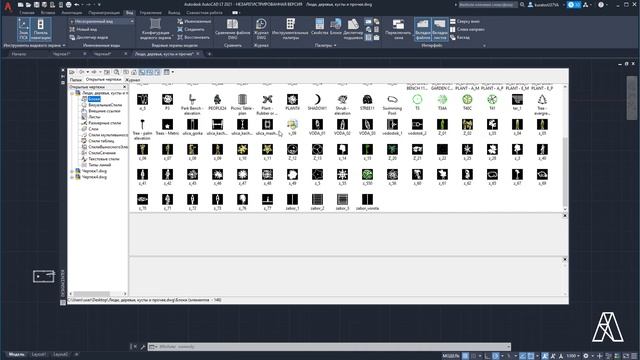This screenshot has height=360, width=640.
Task: Open the Аннотации ribbon tab
Action: coord(72,13)
